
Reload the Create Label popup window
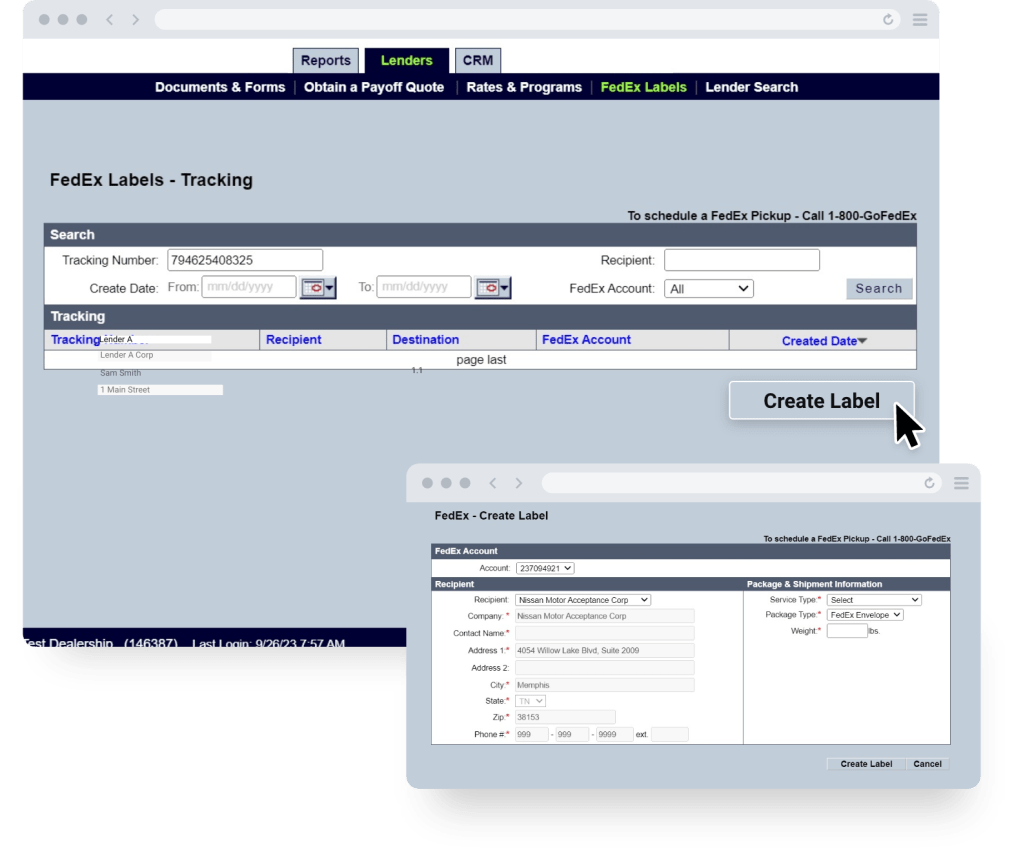929,483
